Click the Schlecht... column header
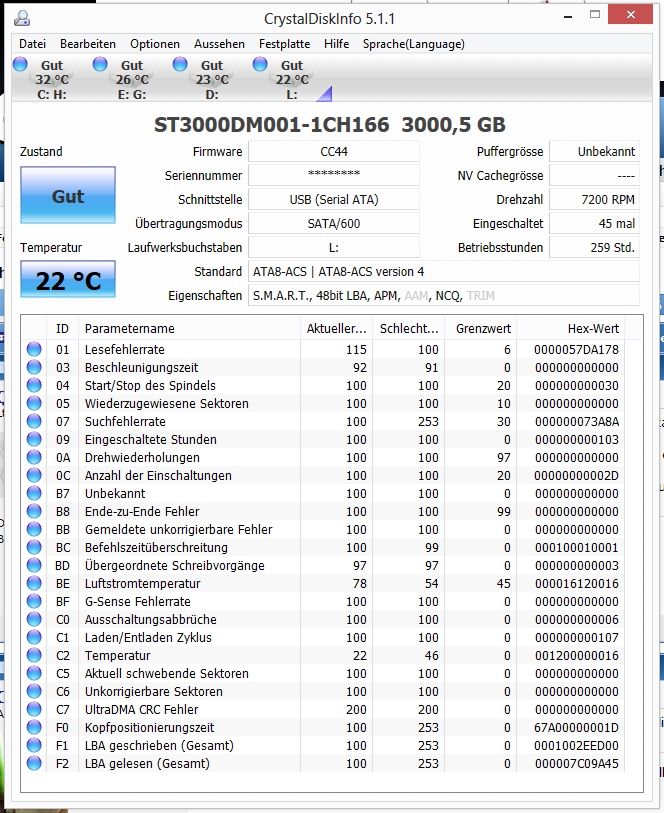Image resolution: width=664 pixels, height=813 pixels. (408, 328)
